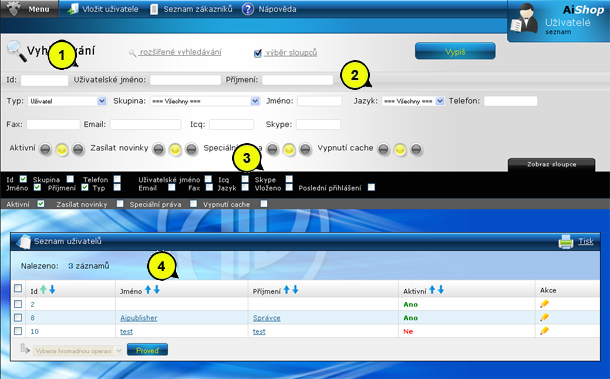Click the pencil edit icon for Aipublisher row
Viewport: 610px width, 379px height.
tap(544, 317)
